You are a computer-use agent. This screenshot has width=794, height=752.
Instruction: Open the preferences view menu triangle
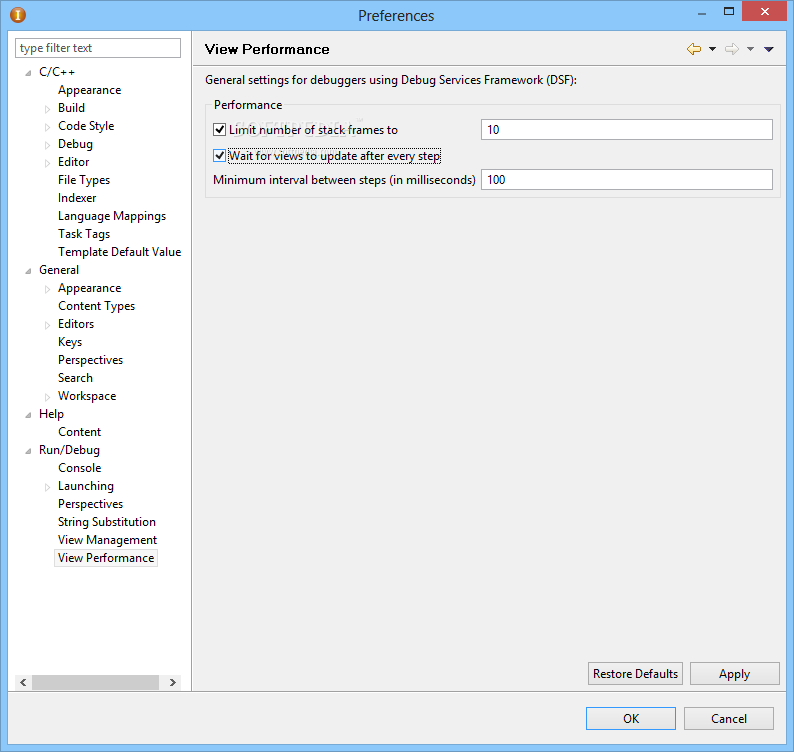(769, 49)
